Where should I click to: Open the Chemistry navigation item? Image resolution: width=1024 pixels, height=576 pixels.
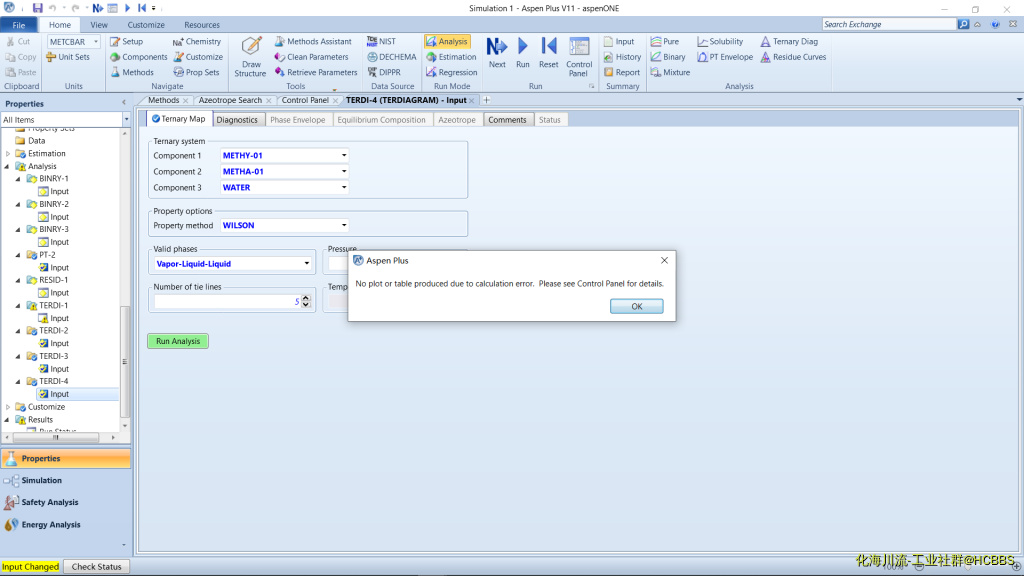point(197,41)
